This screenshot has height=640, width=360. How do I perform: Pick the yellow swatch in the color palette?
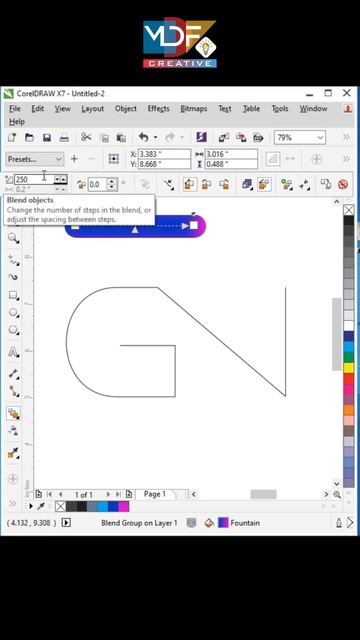[x=349, y=368]
